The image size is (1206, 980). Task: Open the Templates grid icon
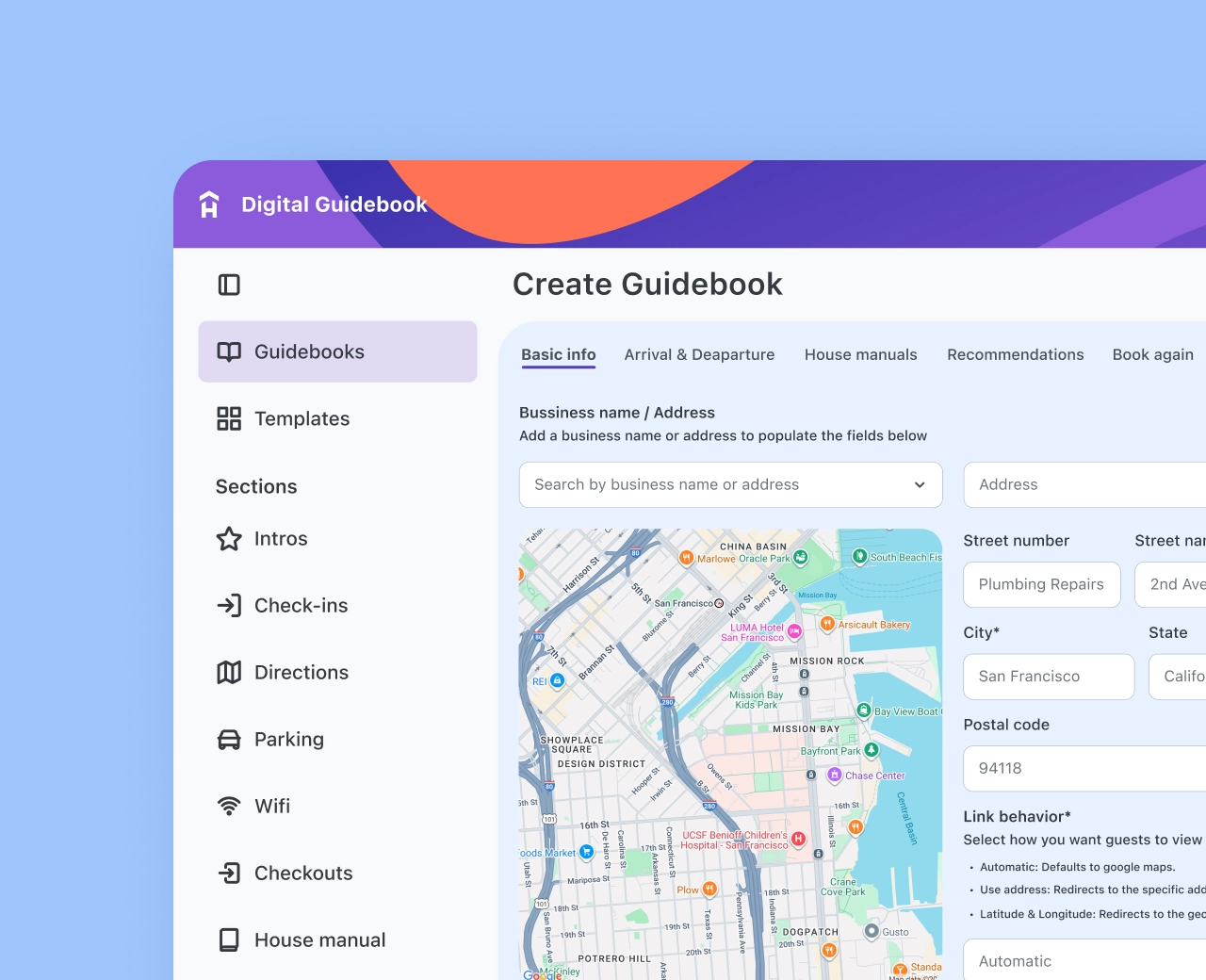pyautogui.click(x=229, y=418)
